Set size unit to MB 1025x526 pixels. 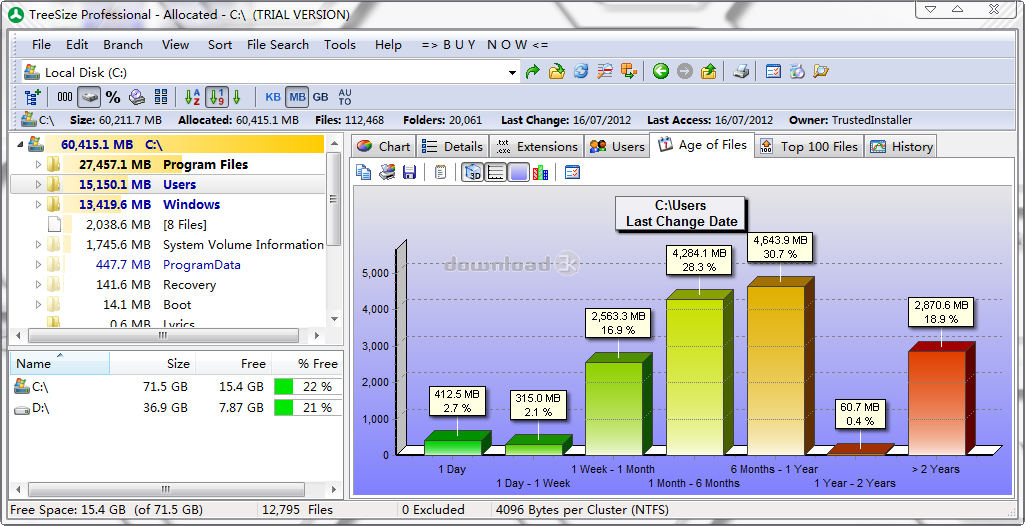(x=297, y=97)
